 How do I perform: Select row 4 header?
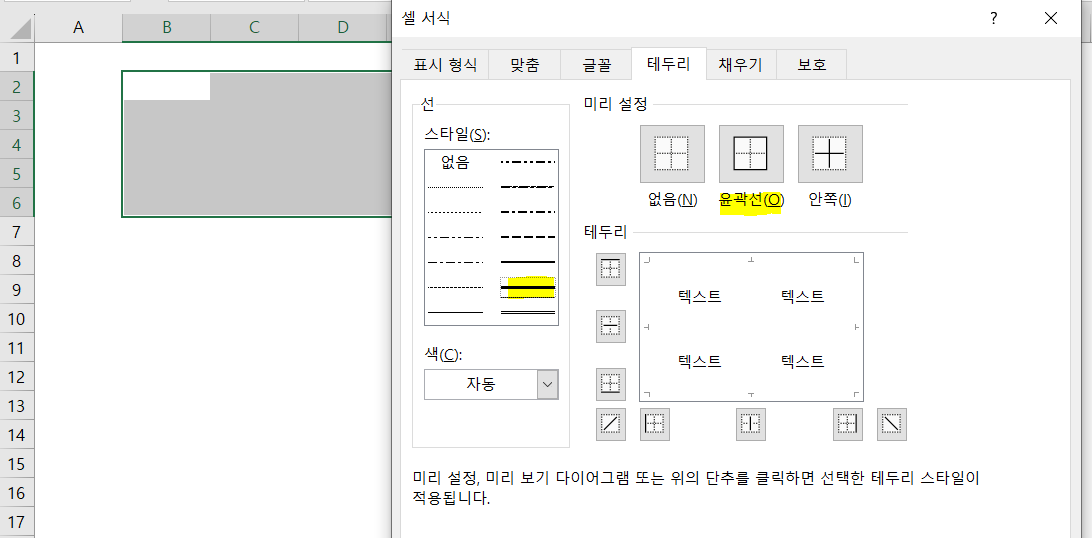(17, 144)
